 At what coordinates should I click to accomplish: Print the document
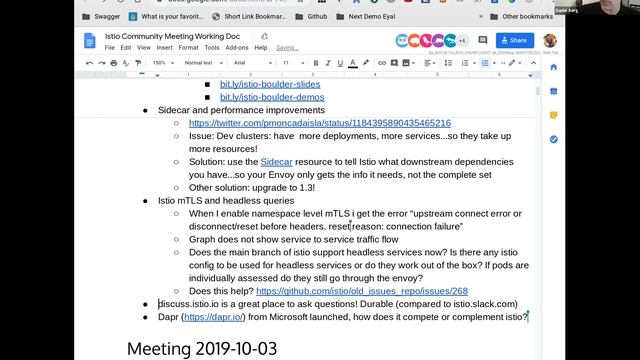click(x=114, y=63)
